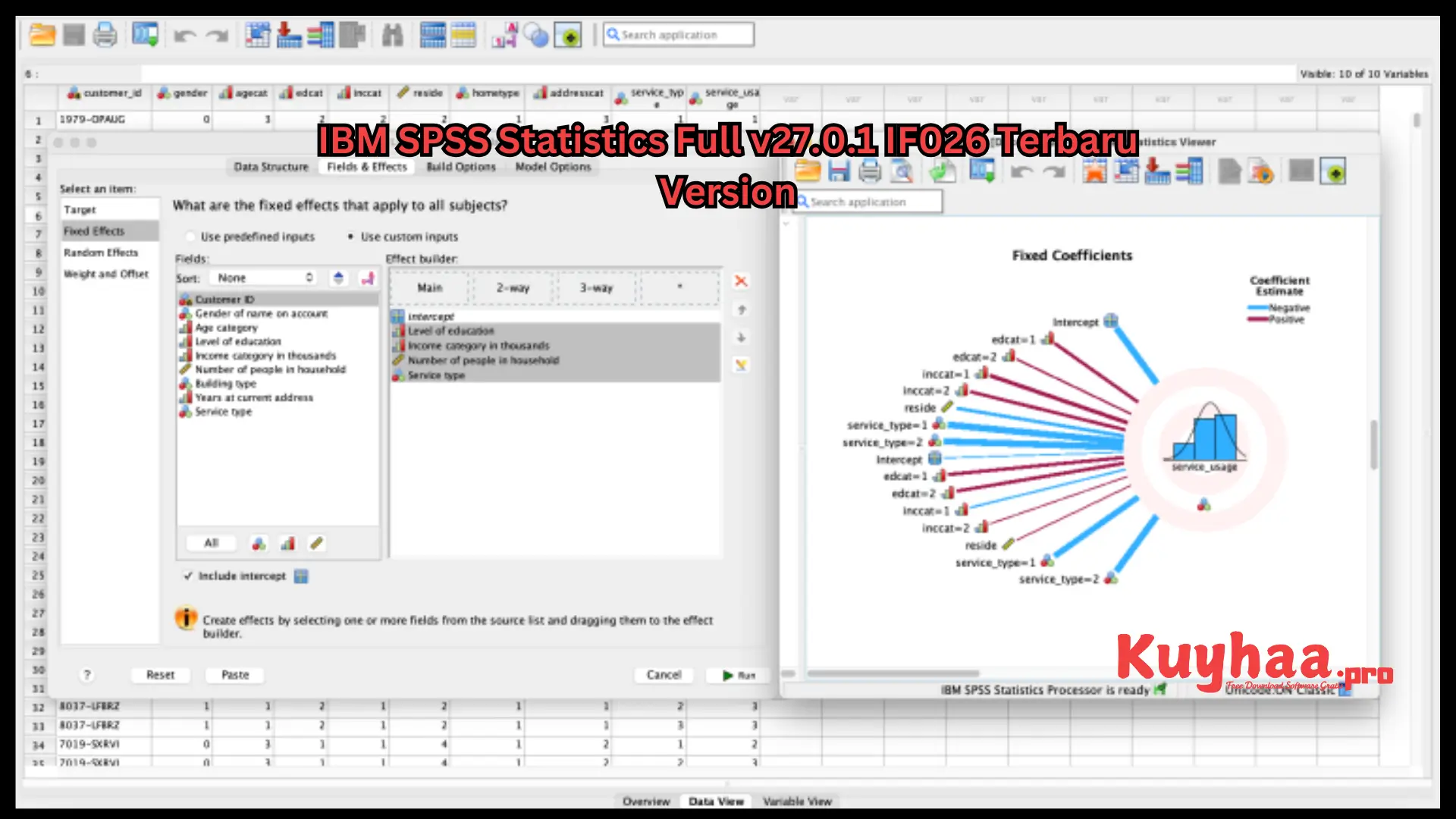The image size is (1456, 819).
Task: Show All fields button under field list
Action: 211,544
